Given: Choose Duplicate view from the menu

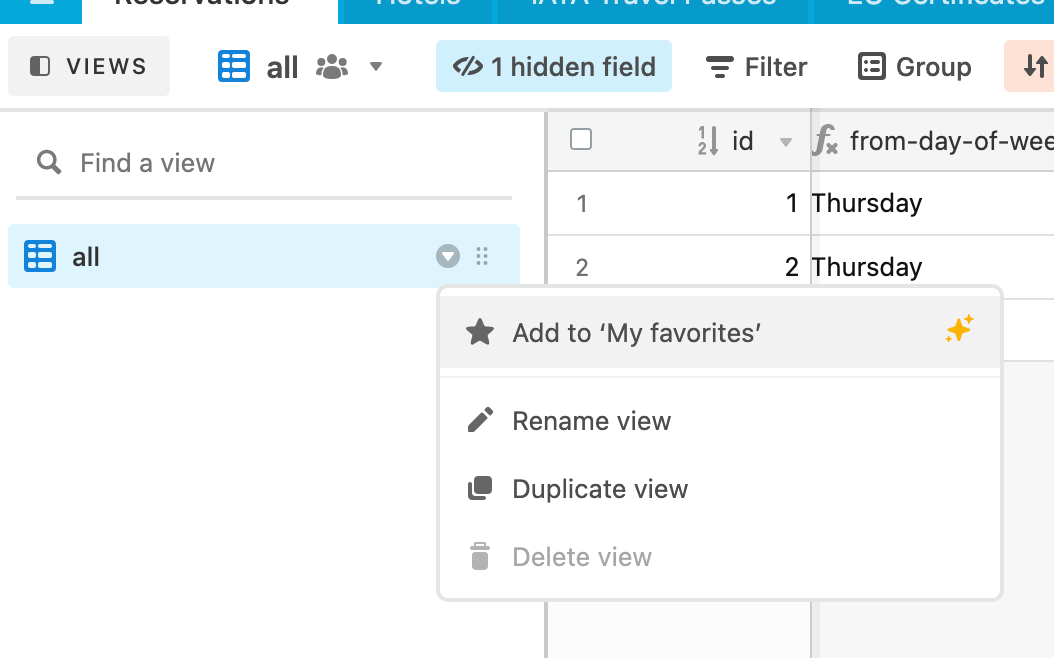Looking at the screenshot, I should pyautogui.click(x=720, y=489).
